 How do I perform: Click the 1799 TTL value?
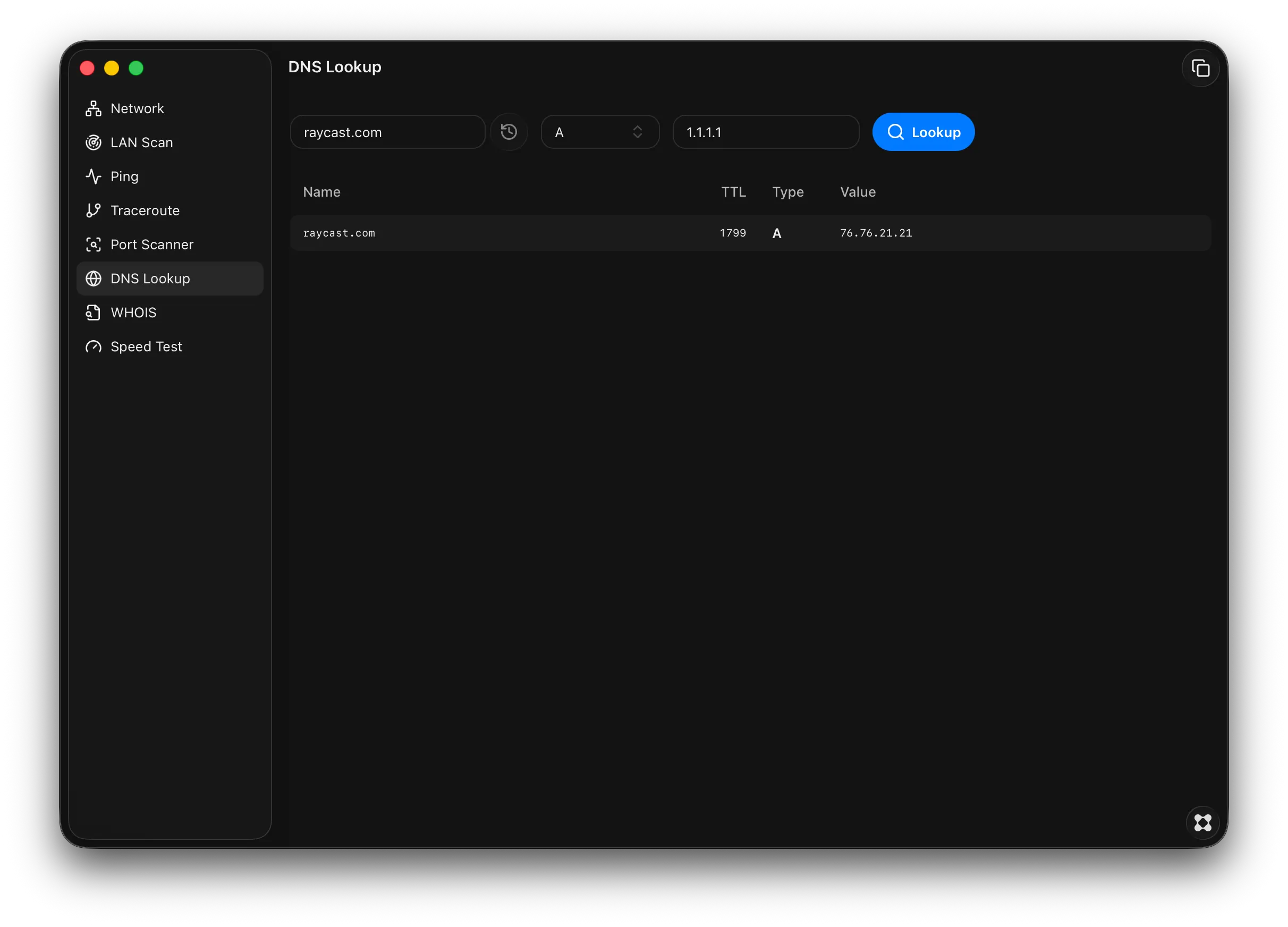[733, 233]
